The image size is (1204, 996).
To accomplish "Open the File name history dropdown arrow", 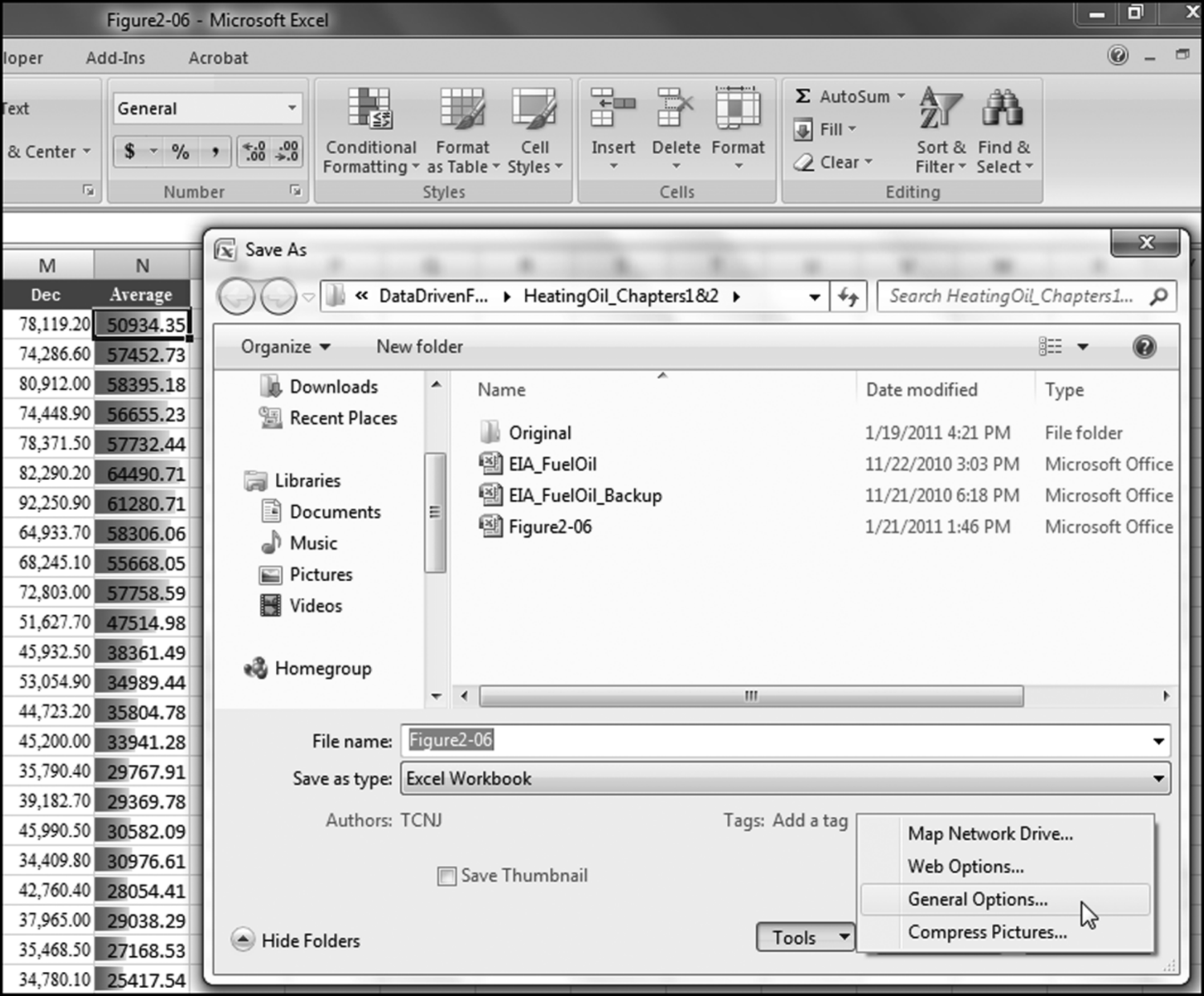I will (1158, 741).
